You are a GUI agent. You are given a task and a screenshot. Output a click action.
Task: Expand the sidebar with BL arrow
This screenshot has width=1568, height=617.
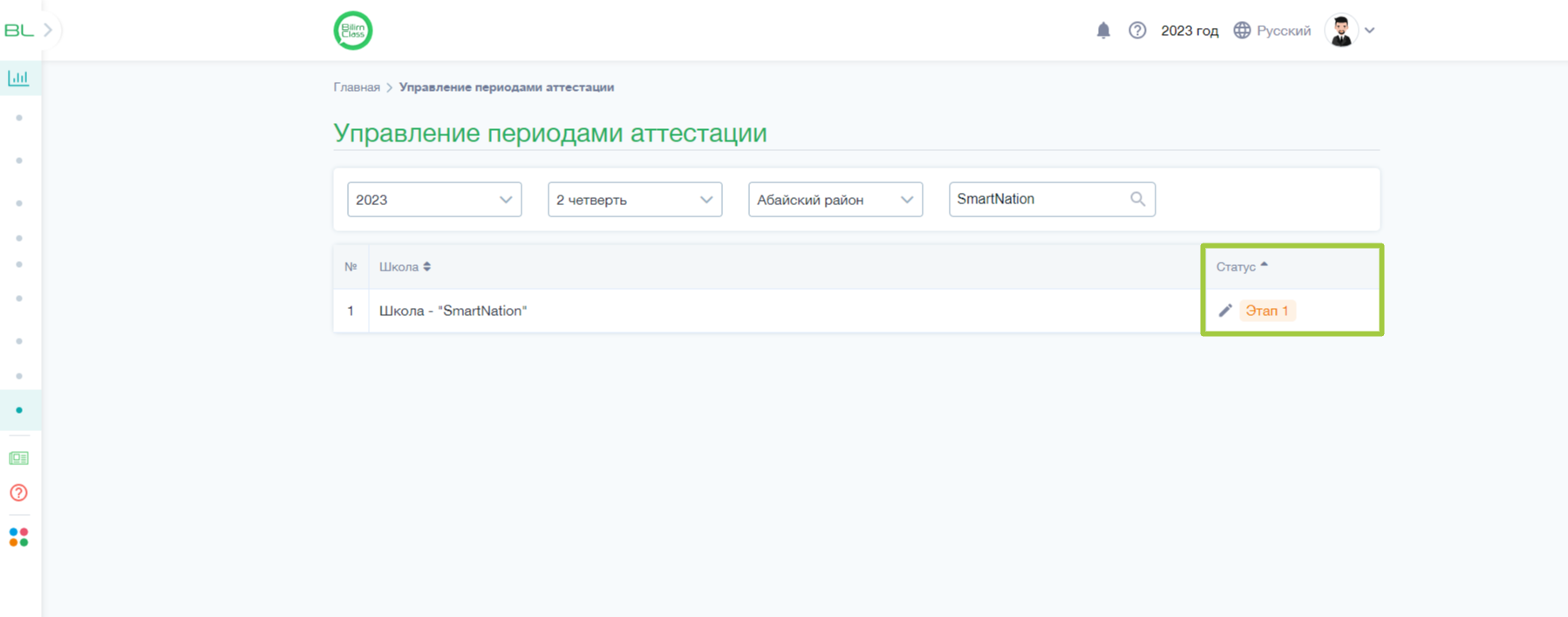(48, 30)
